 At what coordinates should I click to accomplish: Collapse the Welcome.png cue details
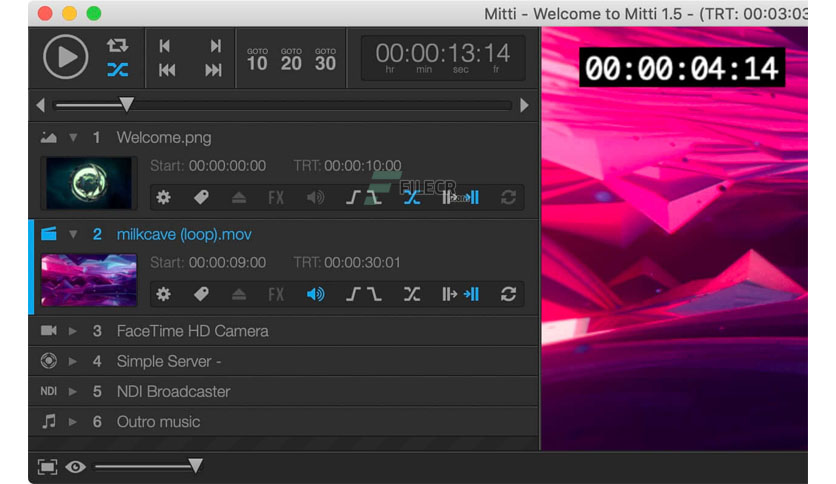pyautogui.click(x=73, y=138)
